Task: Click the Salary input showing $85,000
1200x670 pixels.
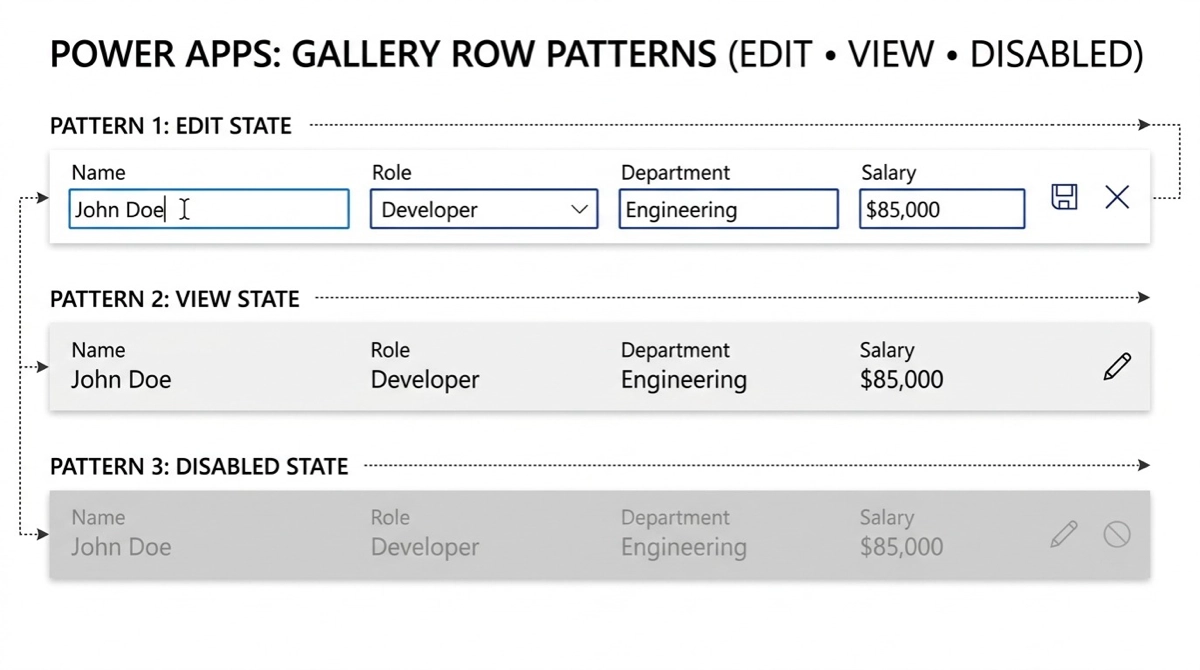Action: pos(941,210)
